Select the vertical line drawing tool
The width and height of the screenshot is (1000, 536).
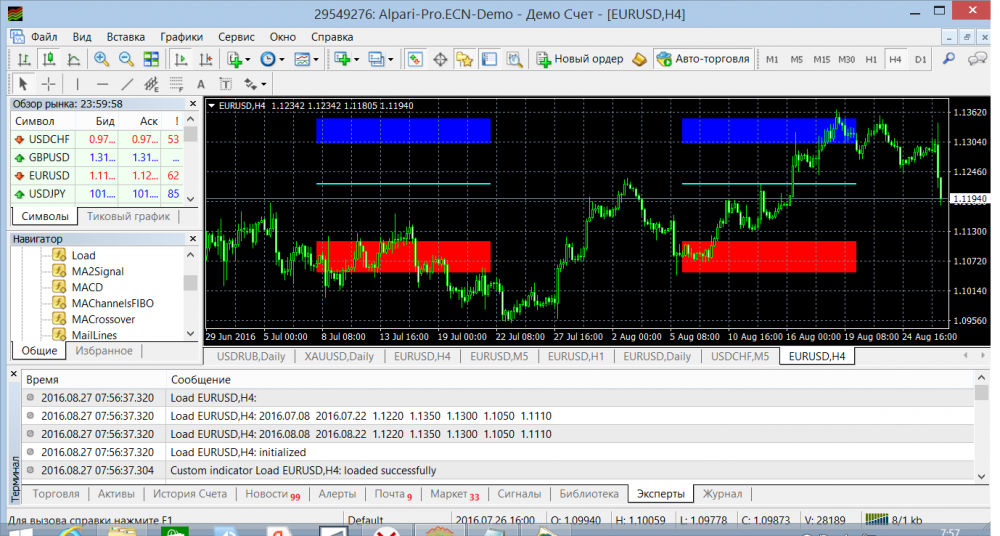pos(77,84)
